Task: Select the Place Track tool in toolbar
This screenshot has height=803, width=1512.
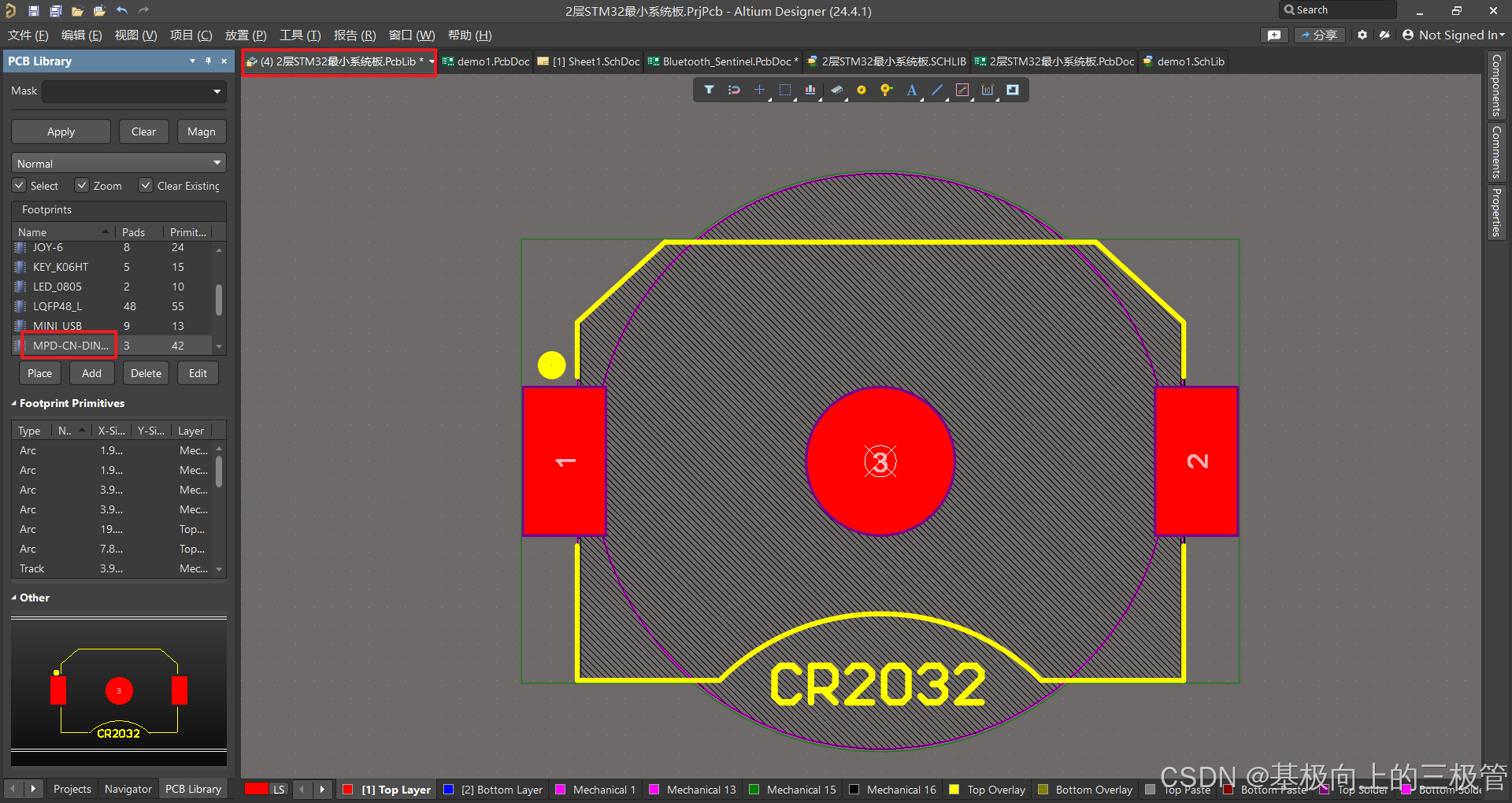Action: pos(962,90)
